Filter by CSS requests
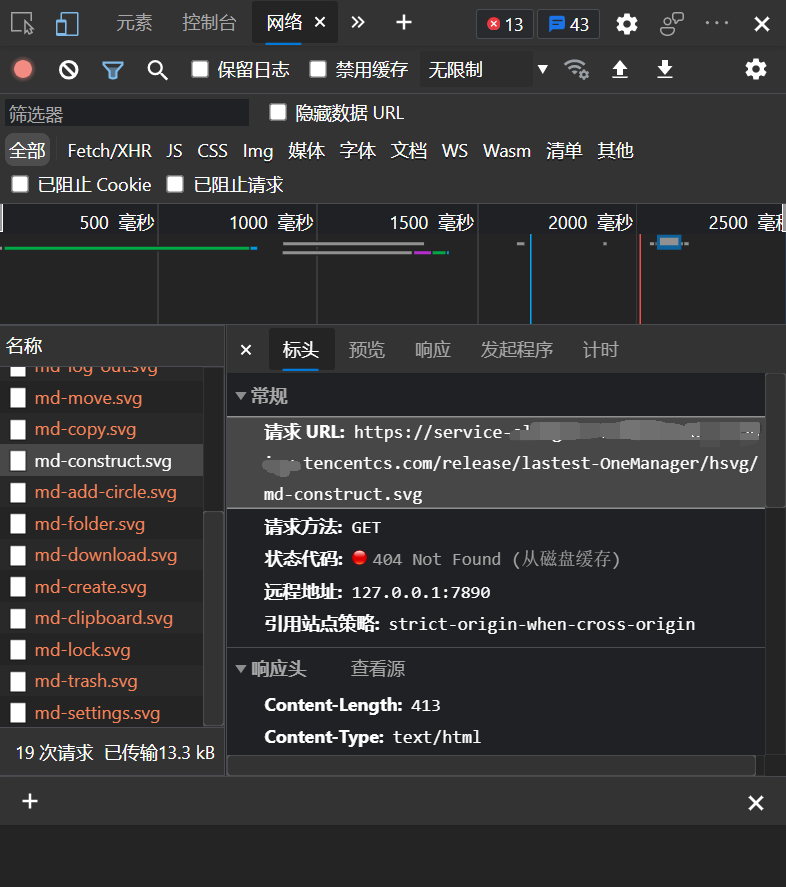The image size is (786, 887). [212, 151]
